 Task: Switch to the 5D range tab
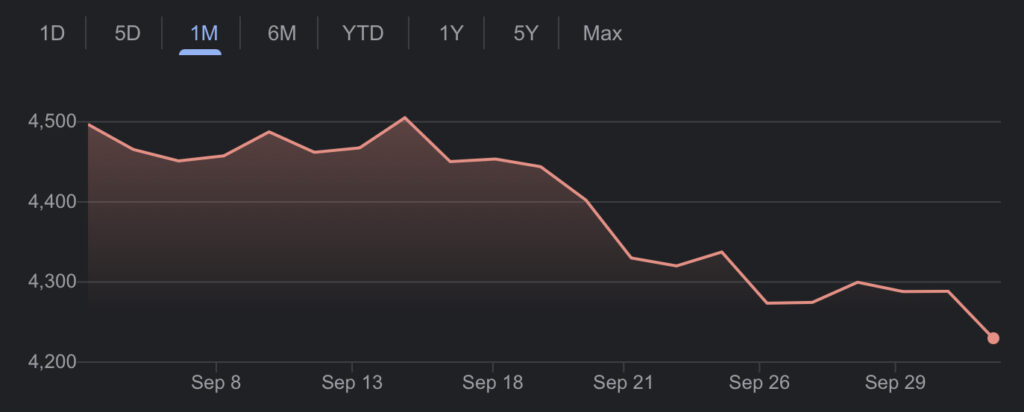click(x=127, y=33)
